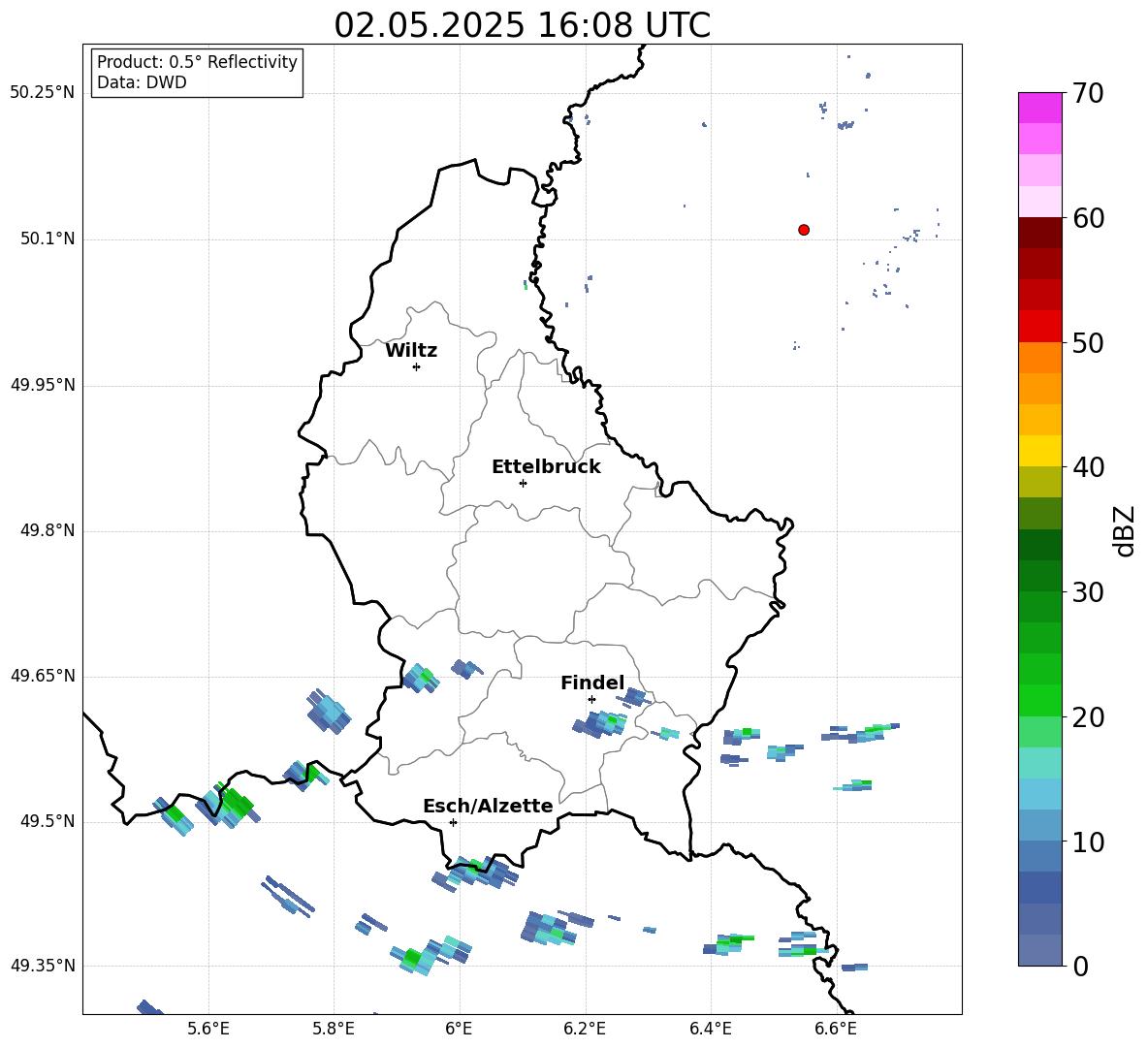Click the Data: DWD text
Viewport: 1148px width, 1048px height.
click(x=142, y=82)
